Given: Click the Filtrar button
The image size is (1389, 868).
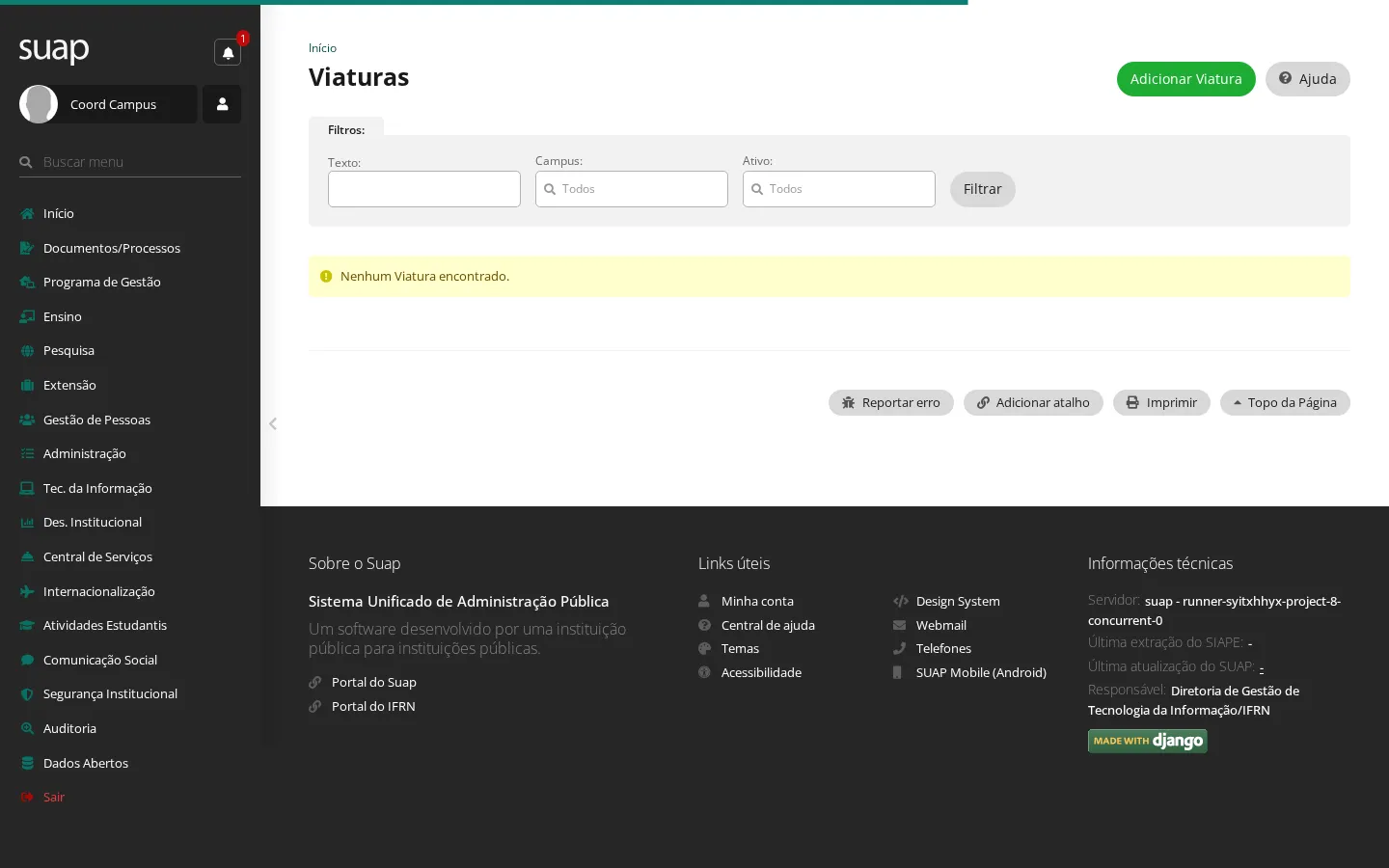Looking at the screenshot, I should tap(982, 189).
